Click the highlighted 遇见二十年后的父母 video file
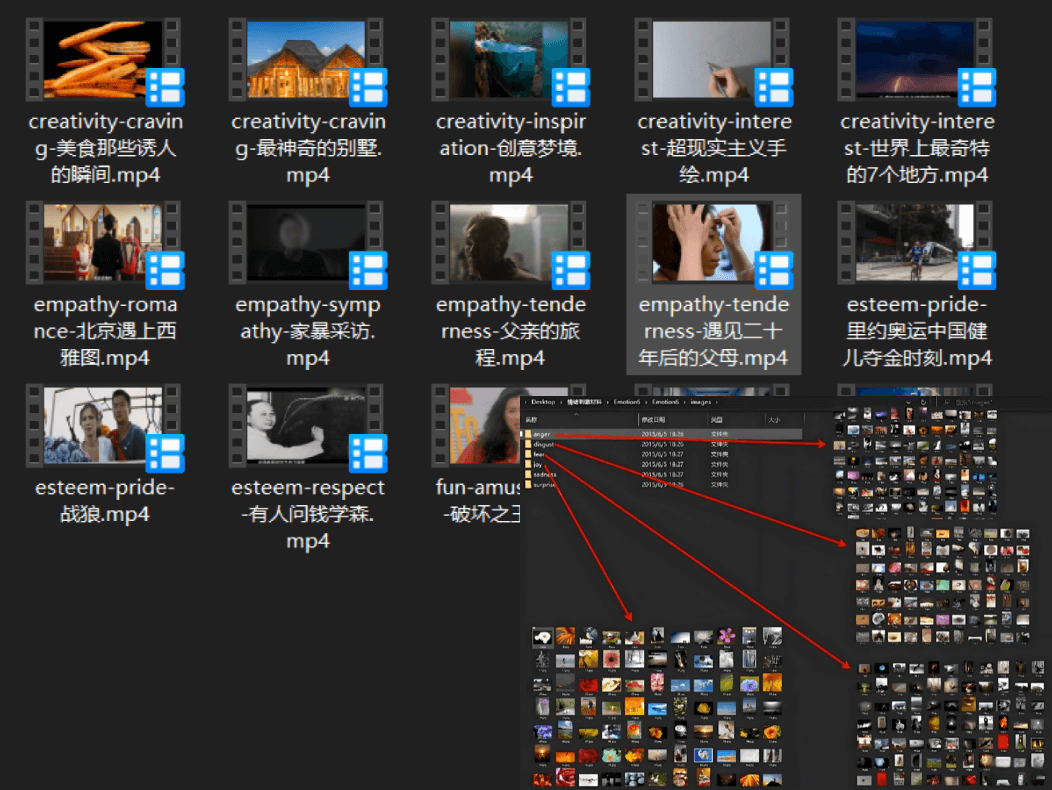 [713, 285]
